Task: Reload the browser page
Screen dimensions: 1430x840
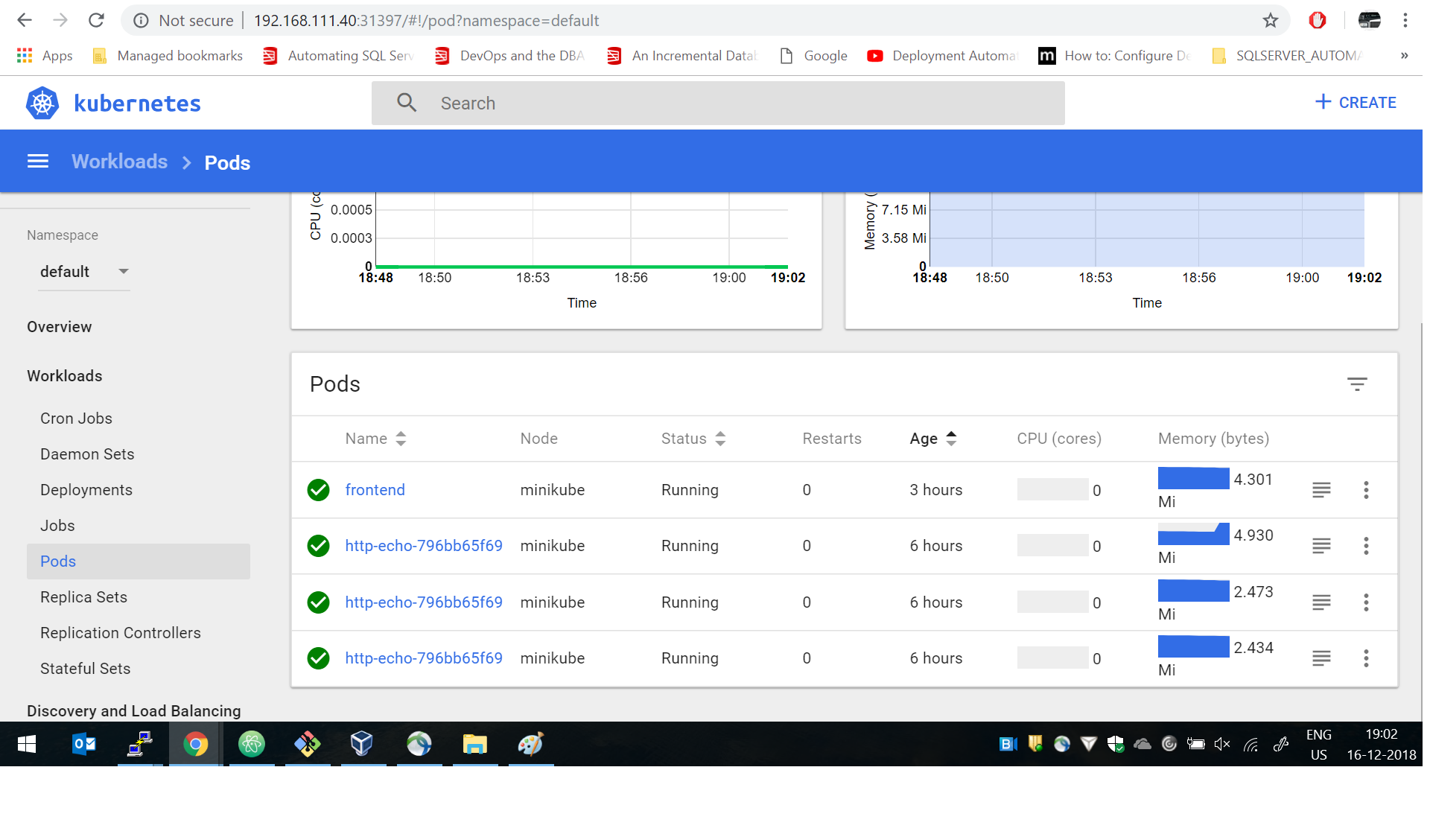Action: [96, 21]
